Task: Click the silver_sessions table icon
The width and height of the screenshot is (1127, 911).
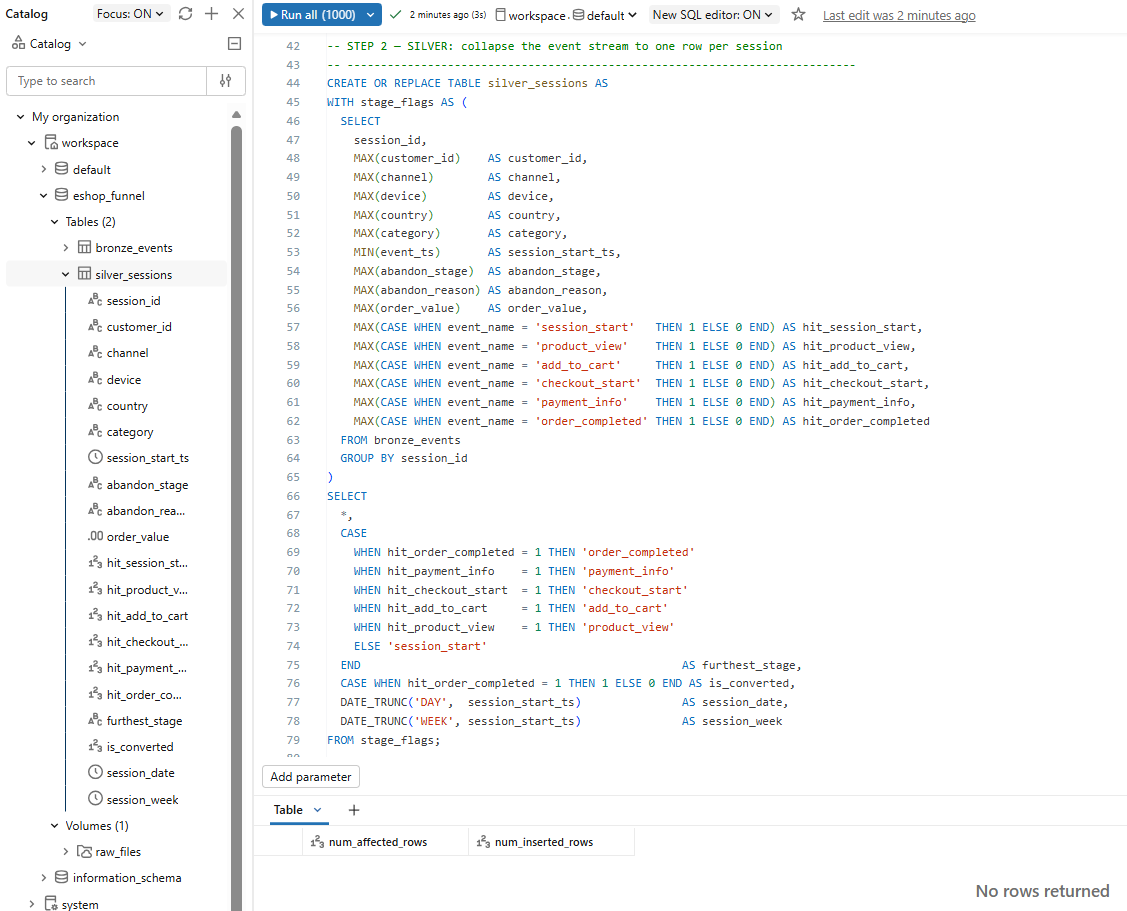Action: (x=85, y=274)
